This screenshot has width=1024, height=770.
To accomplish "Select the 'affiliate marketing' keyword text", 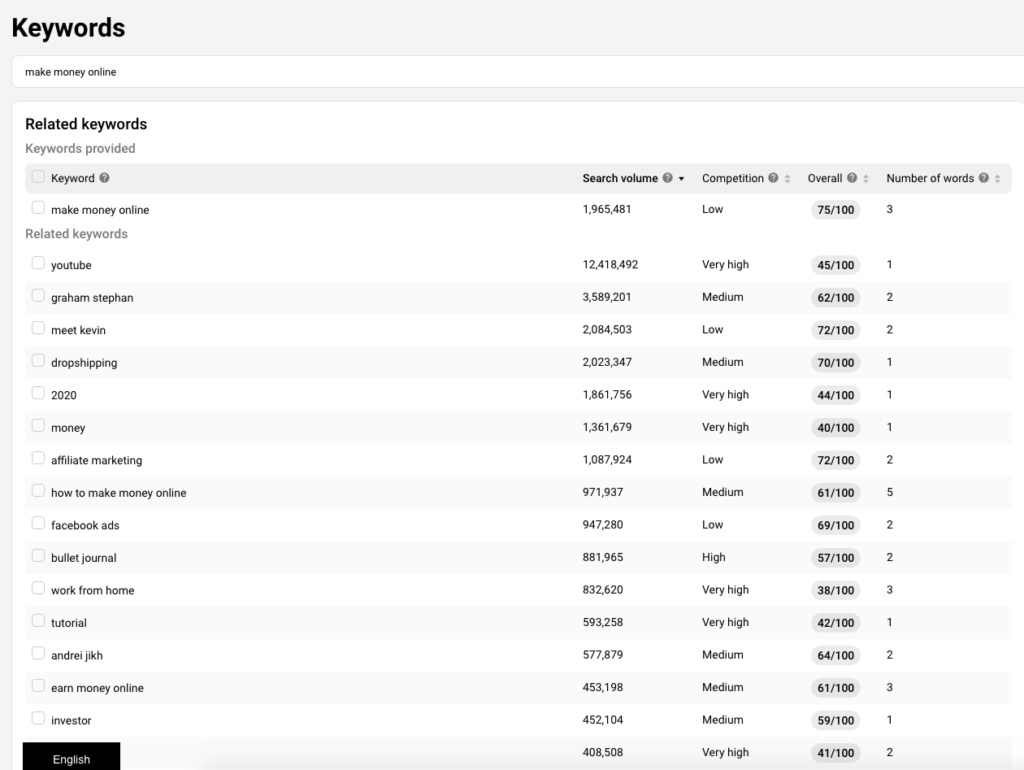I will pos(97,460).
